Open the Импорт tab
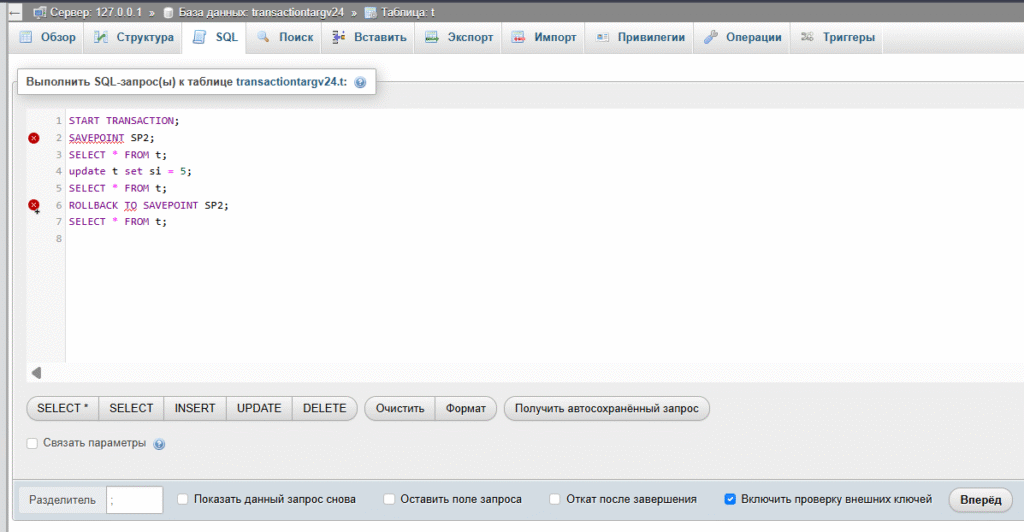 (x=543, y=37)
